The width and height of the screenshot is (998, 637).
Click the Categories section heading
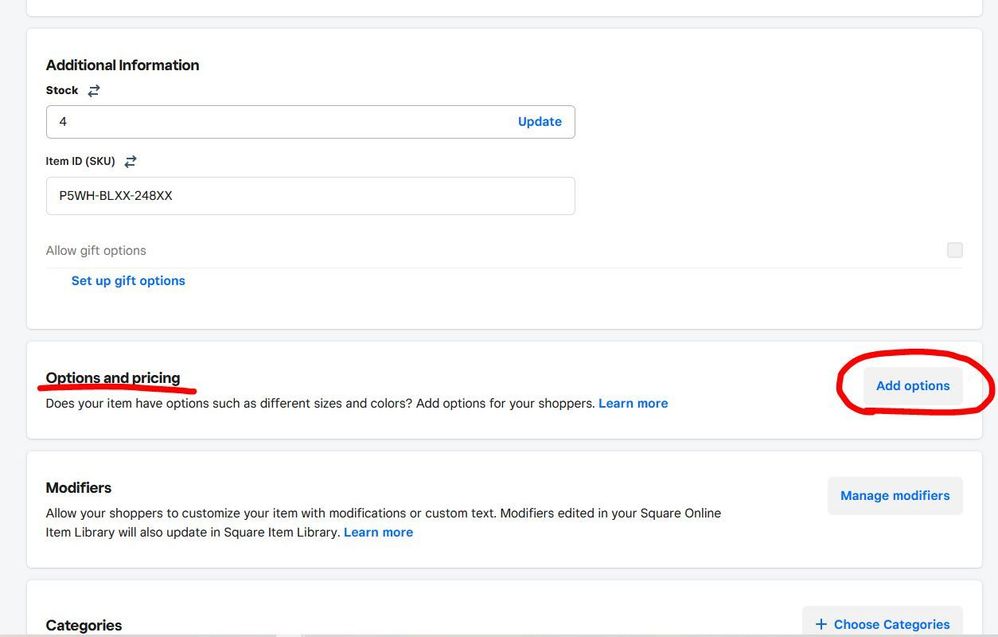(84, 625)
